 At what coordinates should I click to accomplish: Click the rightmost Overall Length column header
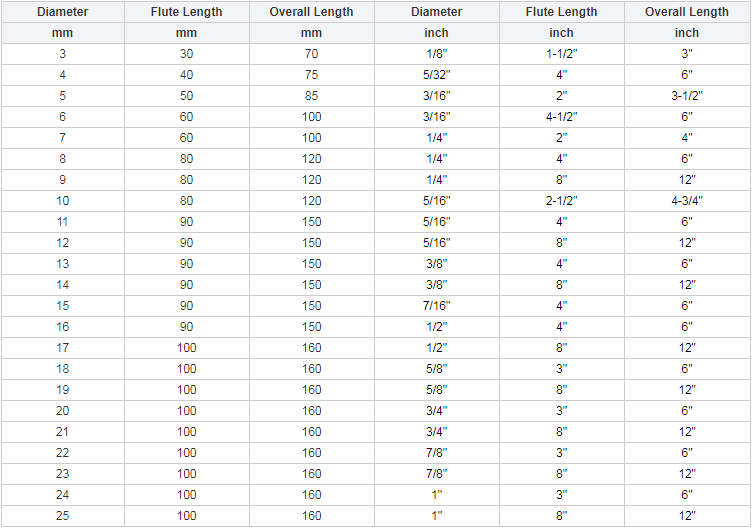pos(686,12)
